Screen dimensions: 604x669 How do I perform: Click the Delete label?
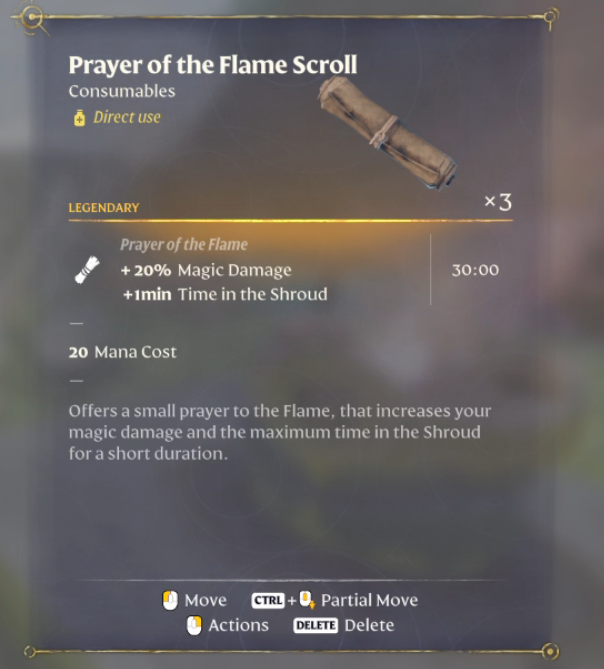pos(369,625)
